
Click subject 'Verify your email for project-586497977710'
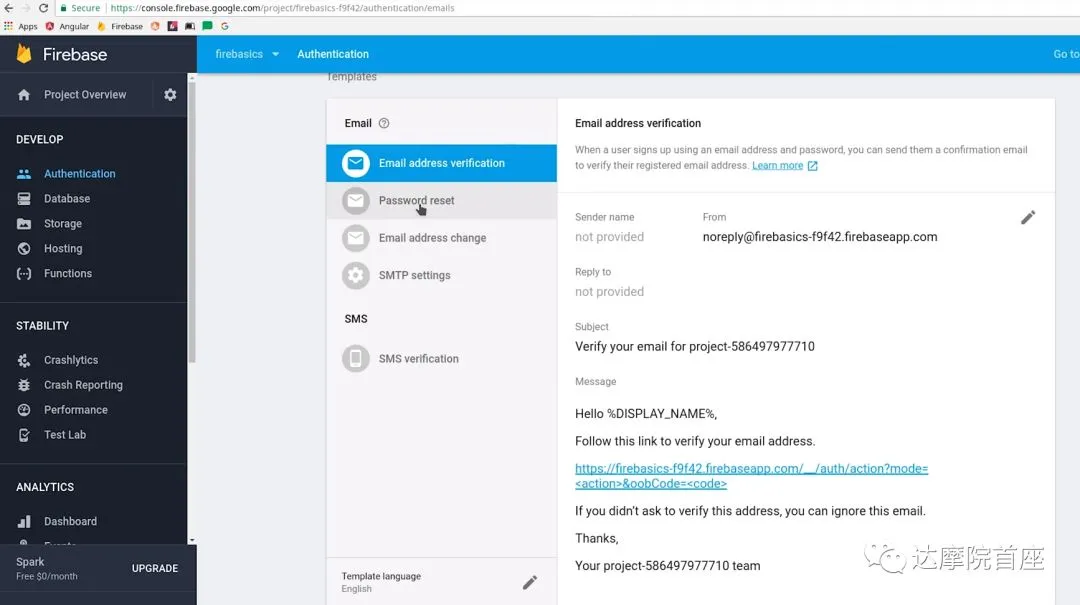pyautogui.click(x=695, y=347)
